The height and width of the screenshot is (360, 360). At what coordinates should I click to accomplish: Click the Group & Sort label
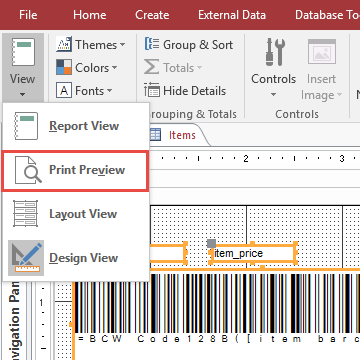(198, 45)
